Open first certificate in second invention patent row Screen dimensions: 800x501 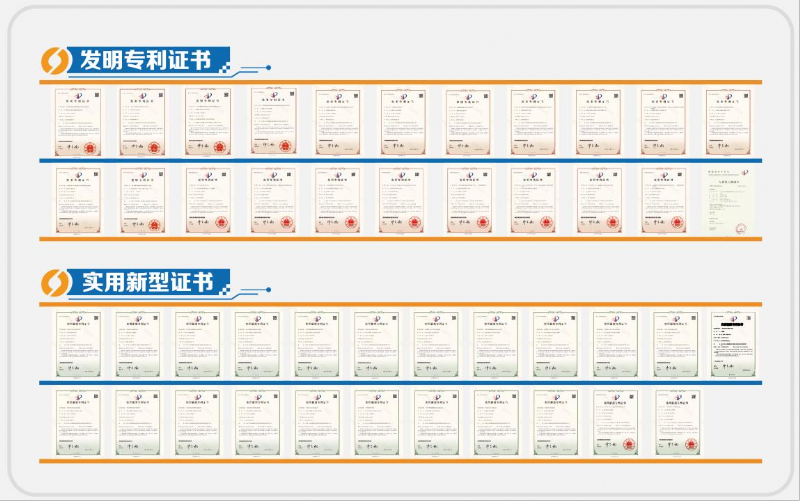[x=76, y=200]
